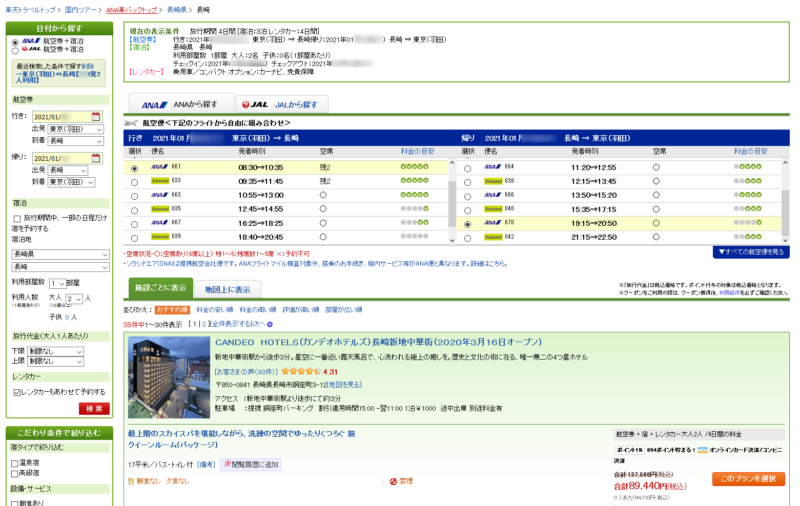800x506 pixels.
Task: Click the Solaseed logo on flight 033 row
Action: click(160, 181)
